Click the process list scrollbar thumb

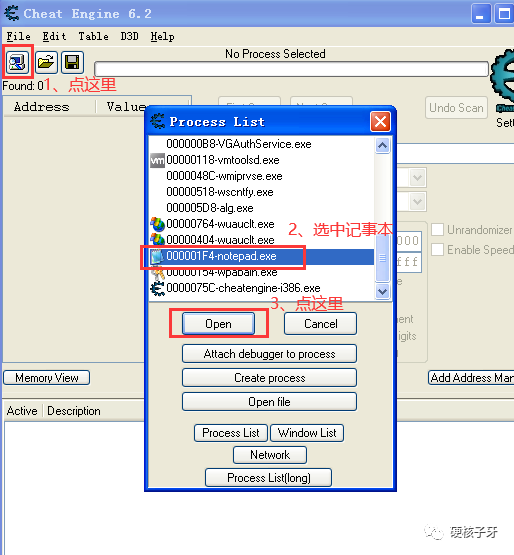pyautogui.click(x=382, y=258)
